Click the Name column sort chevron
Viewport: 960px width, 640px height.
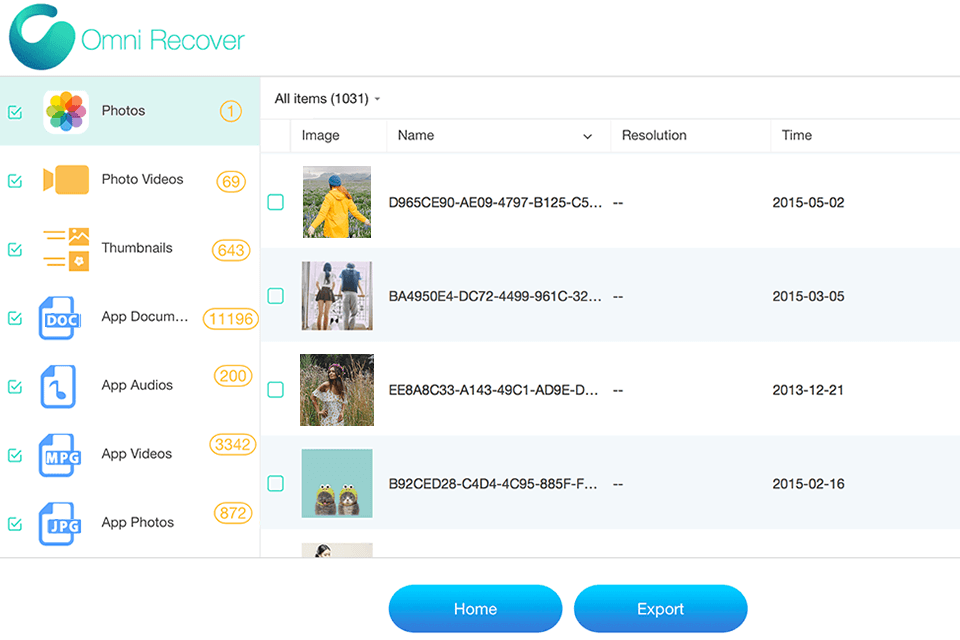587,136
